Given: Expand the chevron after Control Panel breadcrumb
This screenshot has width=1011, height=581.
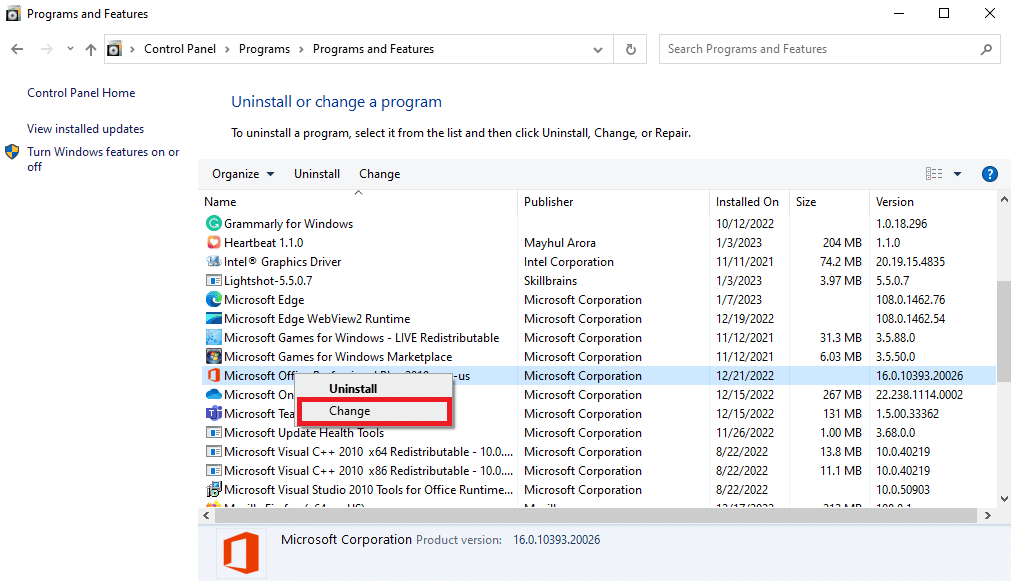Looking at the screenshot, I should pos(227,49).
